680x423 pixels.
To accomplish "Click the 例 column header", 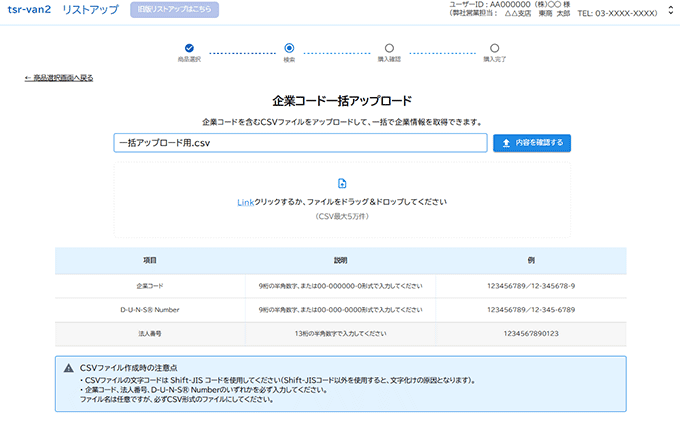I will tap(531, 260).
